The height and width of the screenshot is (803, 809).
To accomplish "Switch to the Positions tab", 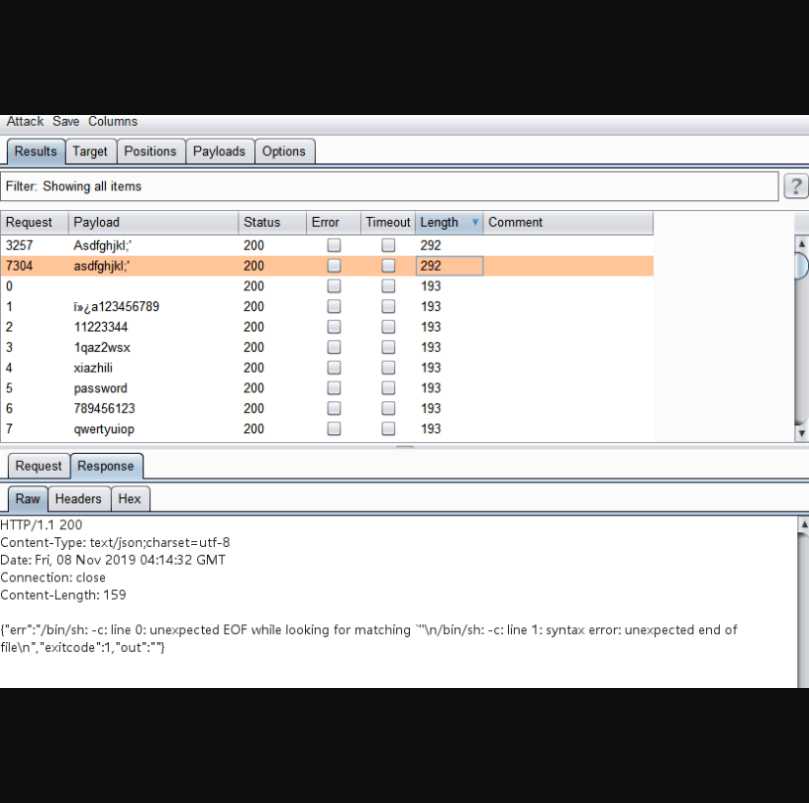I will pos(150,151).
